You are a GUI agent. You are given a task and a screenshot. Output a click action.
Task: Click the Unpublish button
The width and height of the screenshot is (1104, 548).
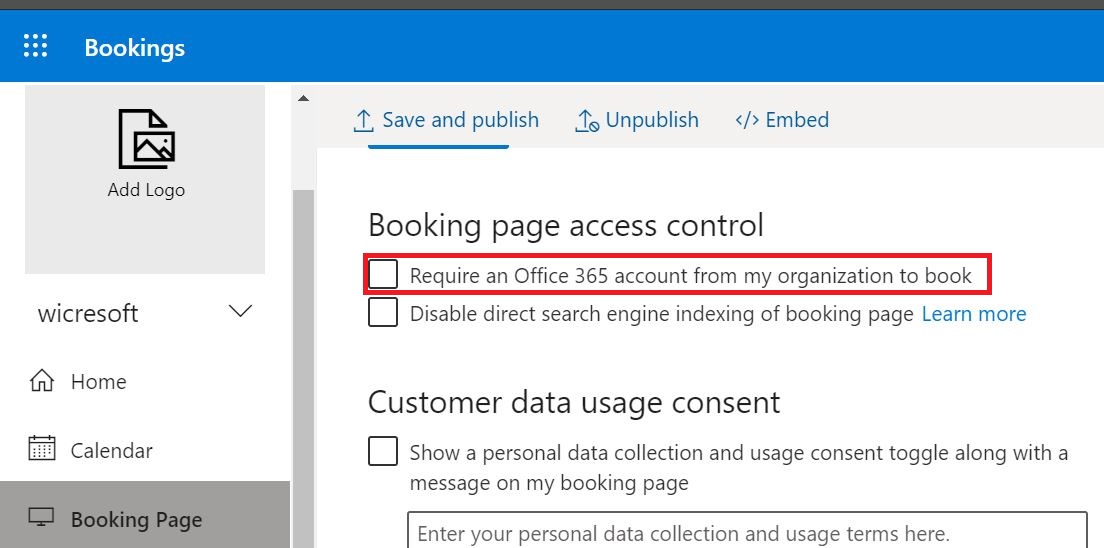pos(637,120)
